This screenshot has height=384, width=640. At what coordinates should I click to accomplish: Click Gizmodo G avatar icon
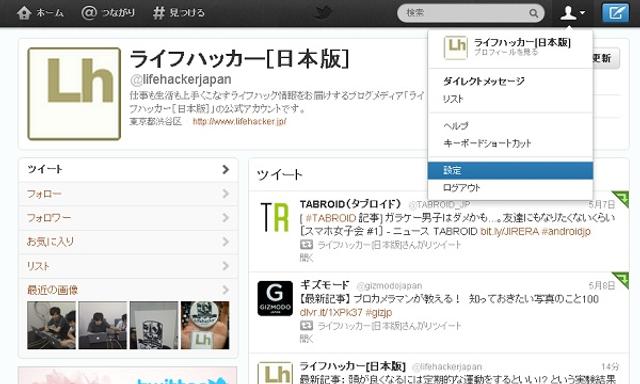[275, 298]
